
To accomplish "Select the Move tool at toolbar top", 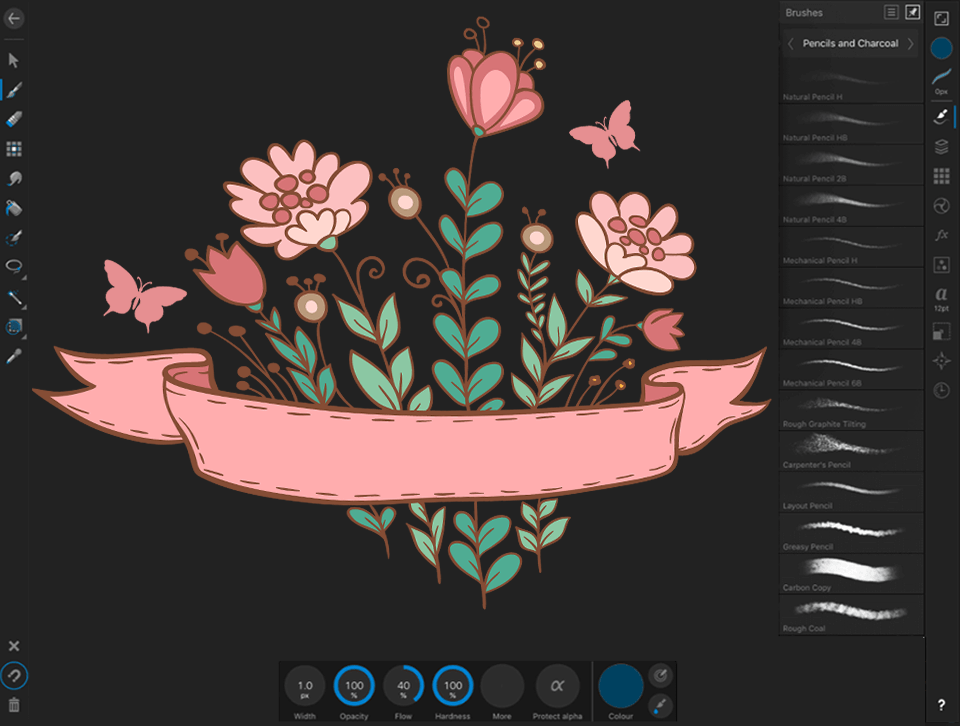I will [13, 60].
